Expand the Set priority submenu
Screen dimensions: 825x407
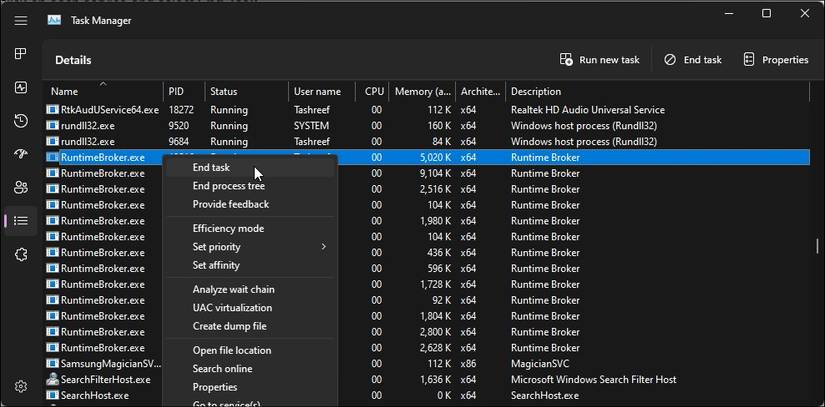(x=250, y=247)
